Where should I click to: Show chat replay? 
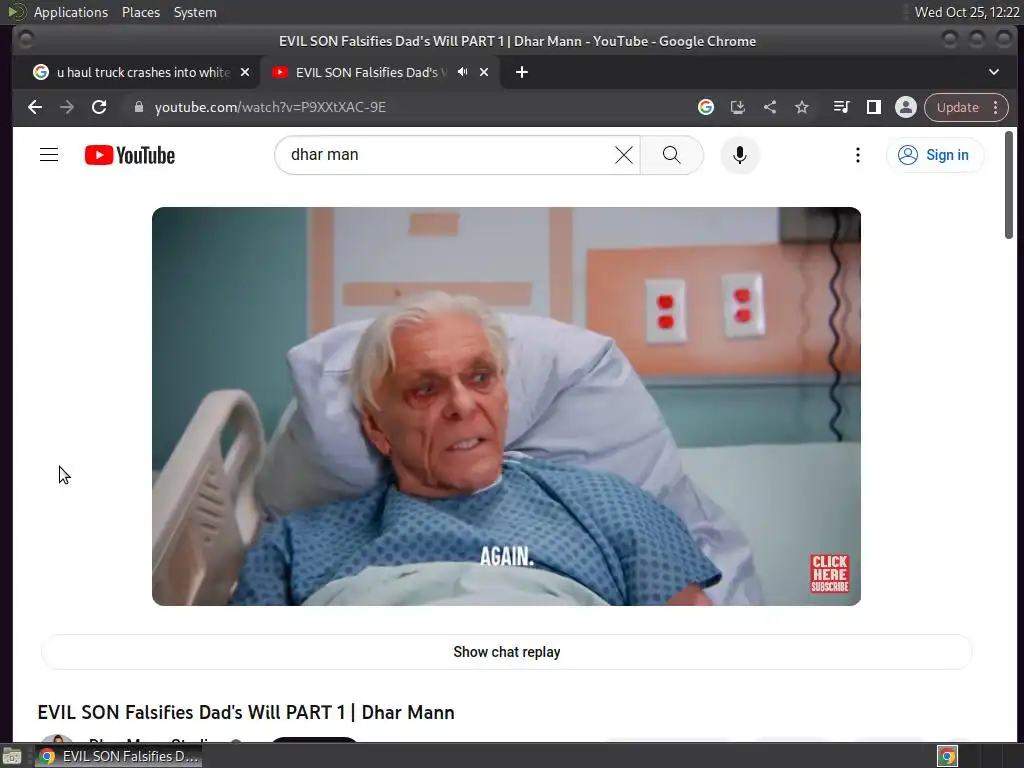(x=506, y=652)
